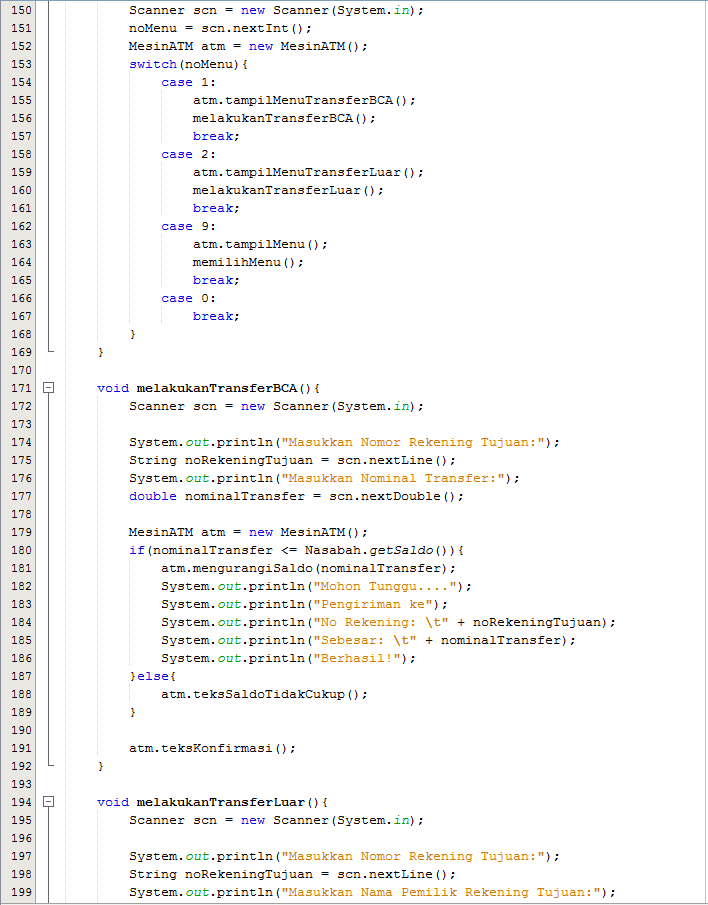Collapse the melakukanTransferLuar method fold
Image resolution: width=708 pixels, height=905 pixels.
coord(49,802)
